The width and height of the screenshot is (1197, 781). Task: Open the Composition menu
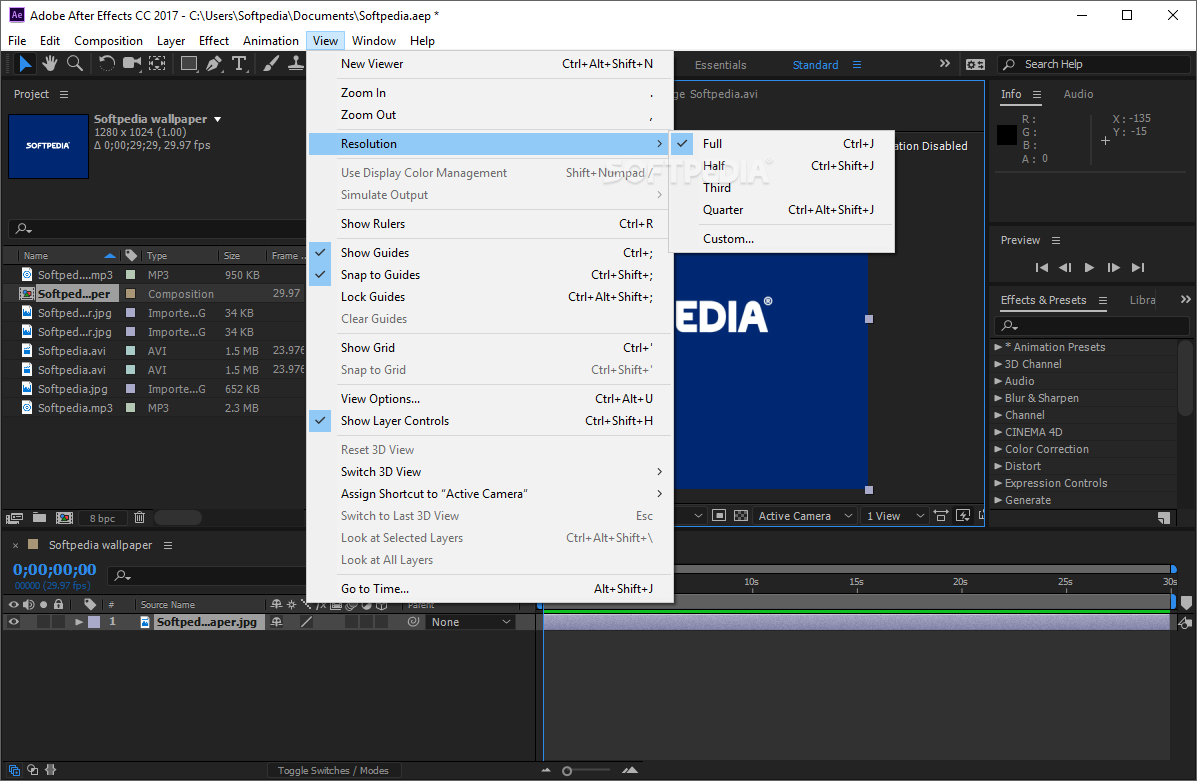pyautogui.click(x=108, y=40)
